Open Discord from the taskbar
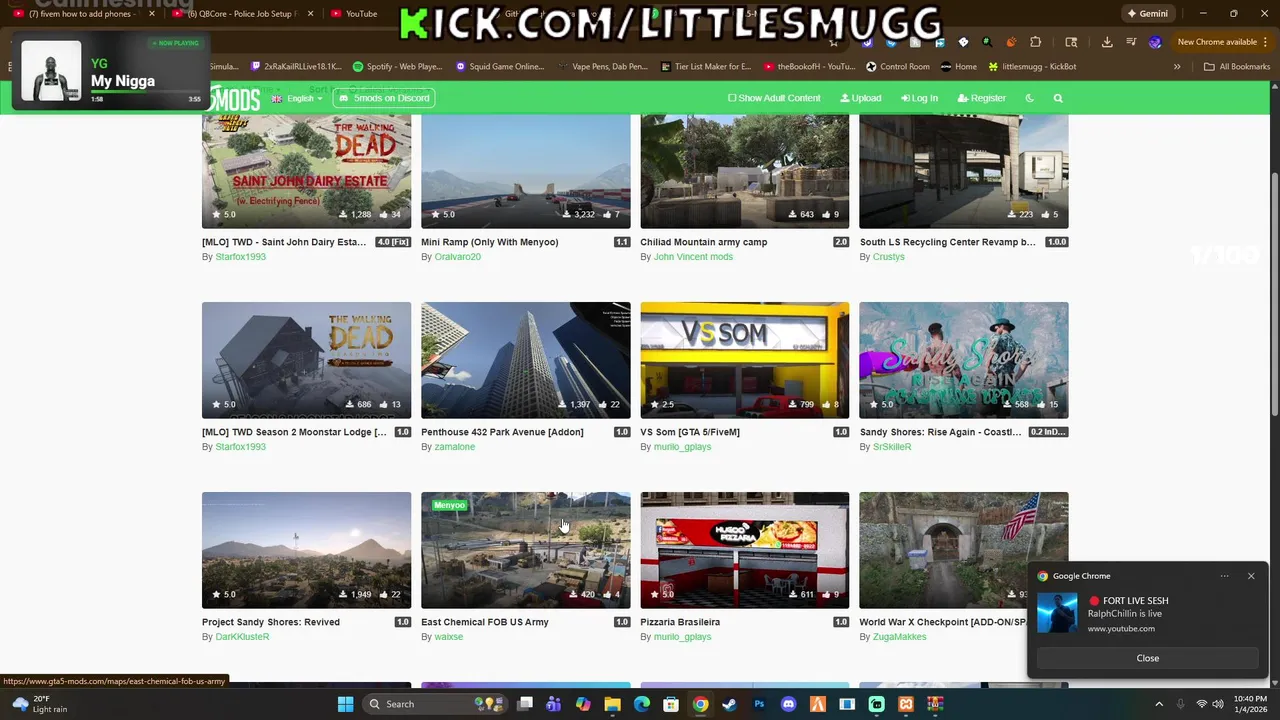This screenshot has width=1280, height=720. click(788, 704)
